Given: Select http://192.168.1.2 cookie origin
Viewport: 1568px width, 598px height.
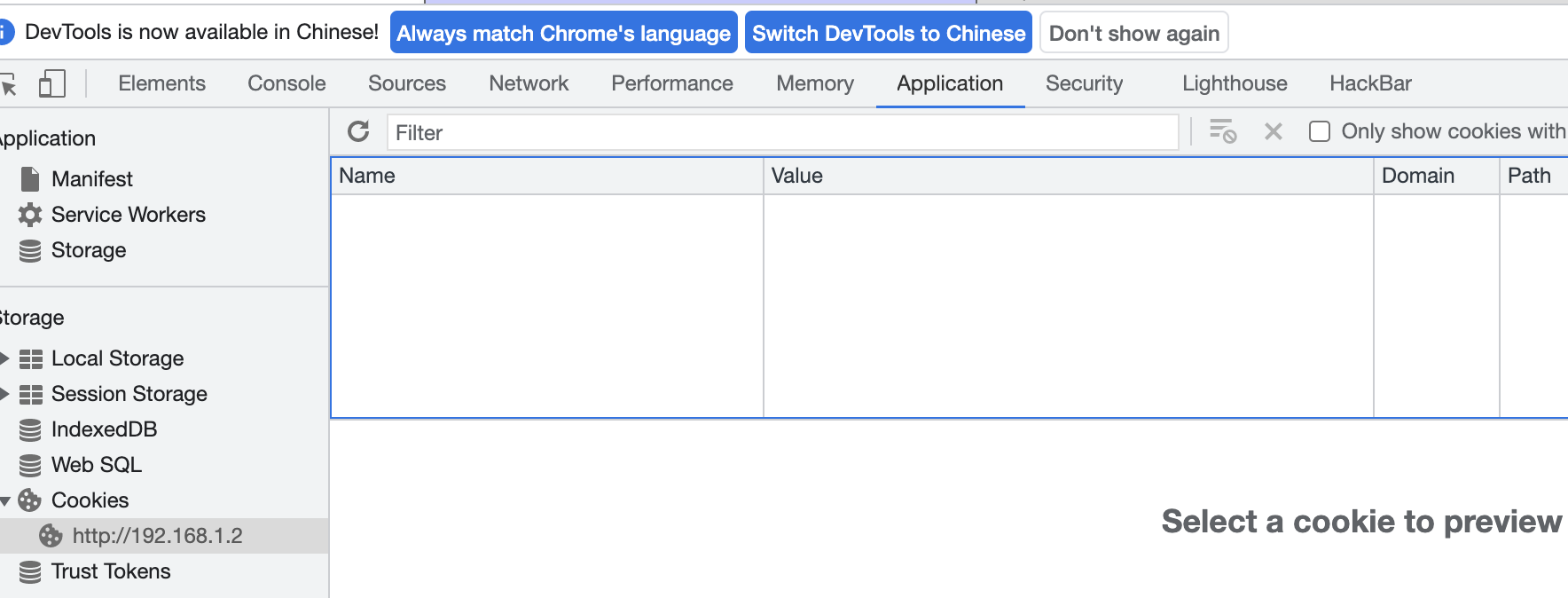Looking at the screenshot, I should pos(158,536).
